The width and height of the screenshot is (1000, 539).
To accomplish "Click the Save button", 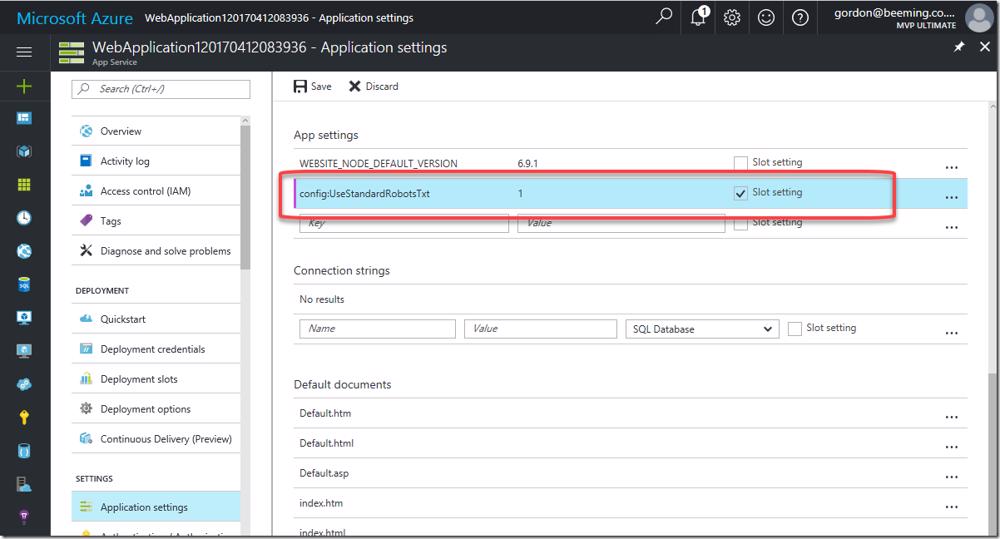I will point(312,86).
